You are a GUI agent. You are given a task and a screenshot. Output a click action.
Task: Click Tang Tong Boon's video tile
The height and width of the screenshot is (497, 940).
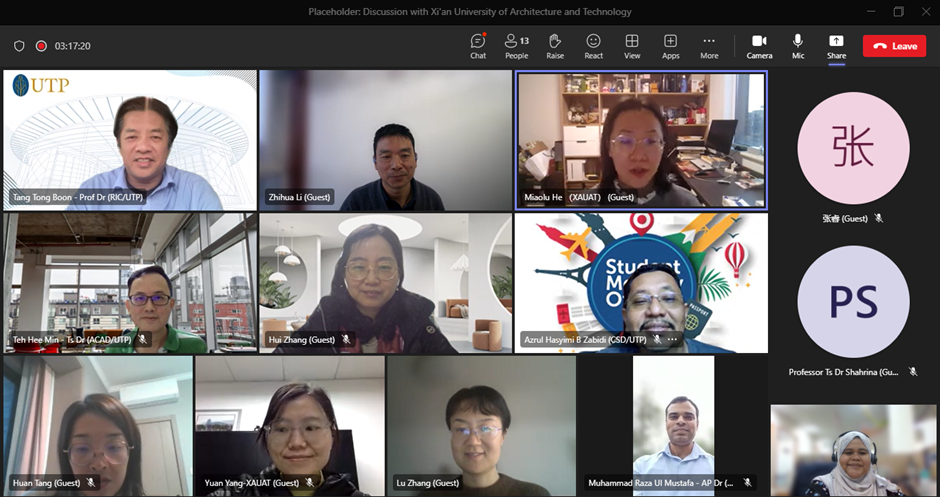point(130,140)
